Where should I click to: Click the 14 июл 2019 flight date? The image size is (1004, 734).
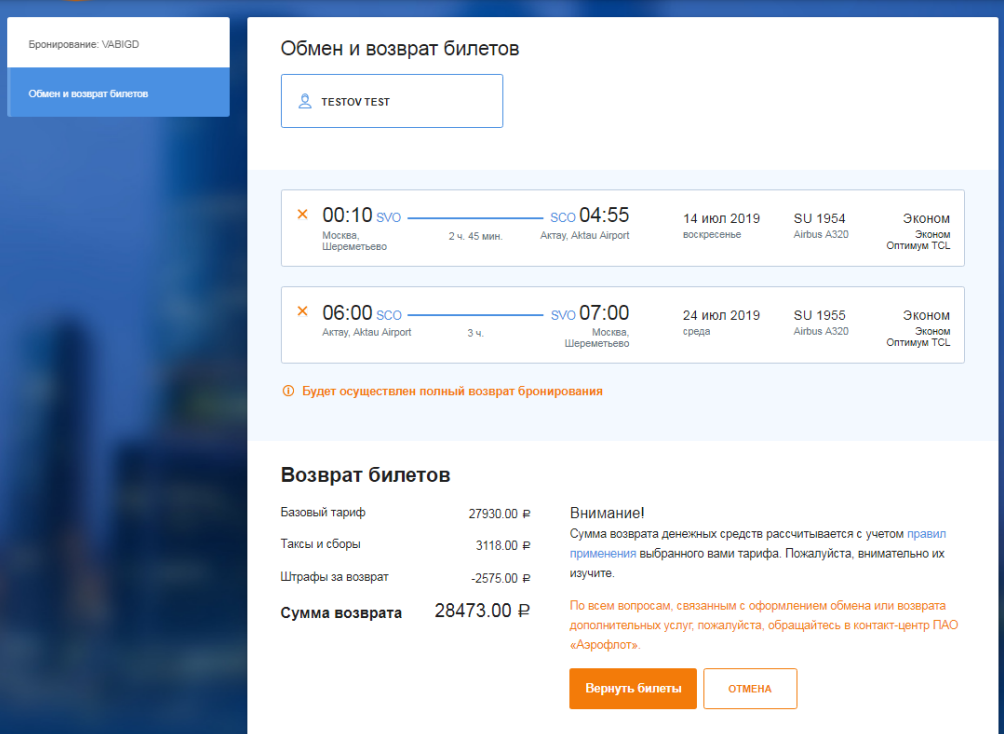721,218
